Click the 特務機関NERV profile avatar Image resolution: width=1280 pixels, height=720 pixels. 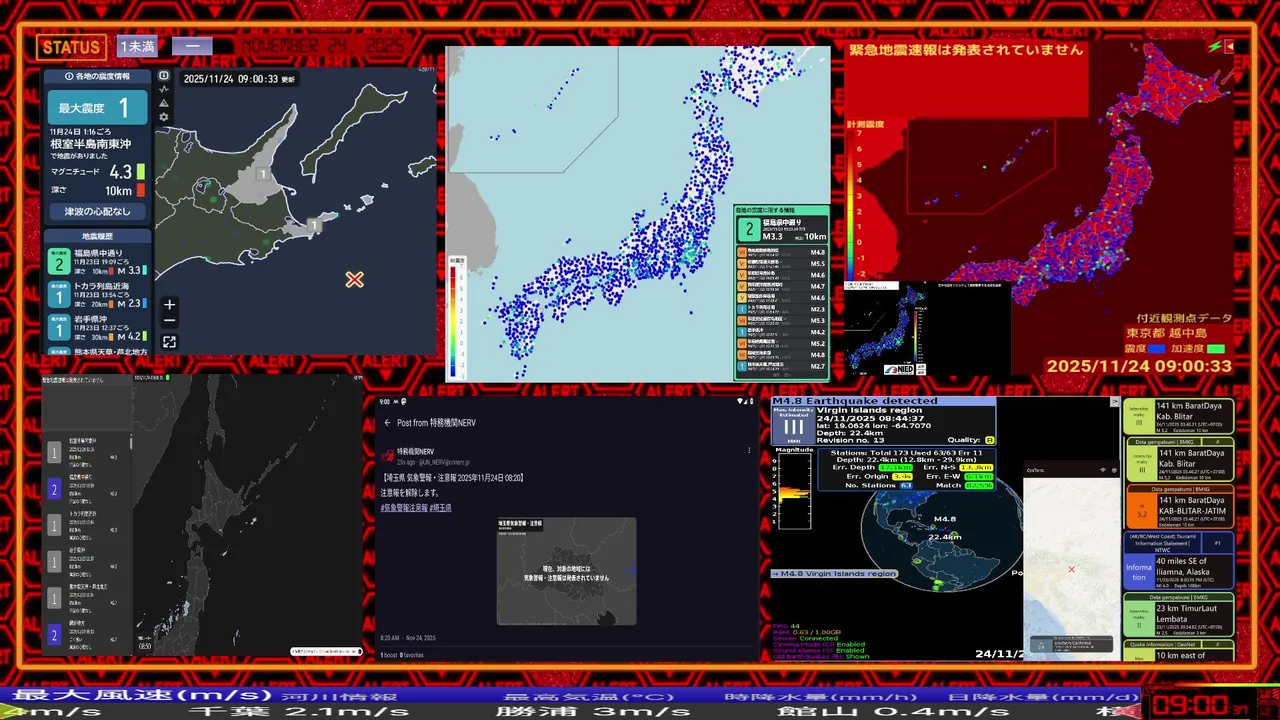(387, 454)
